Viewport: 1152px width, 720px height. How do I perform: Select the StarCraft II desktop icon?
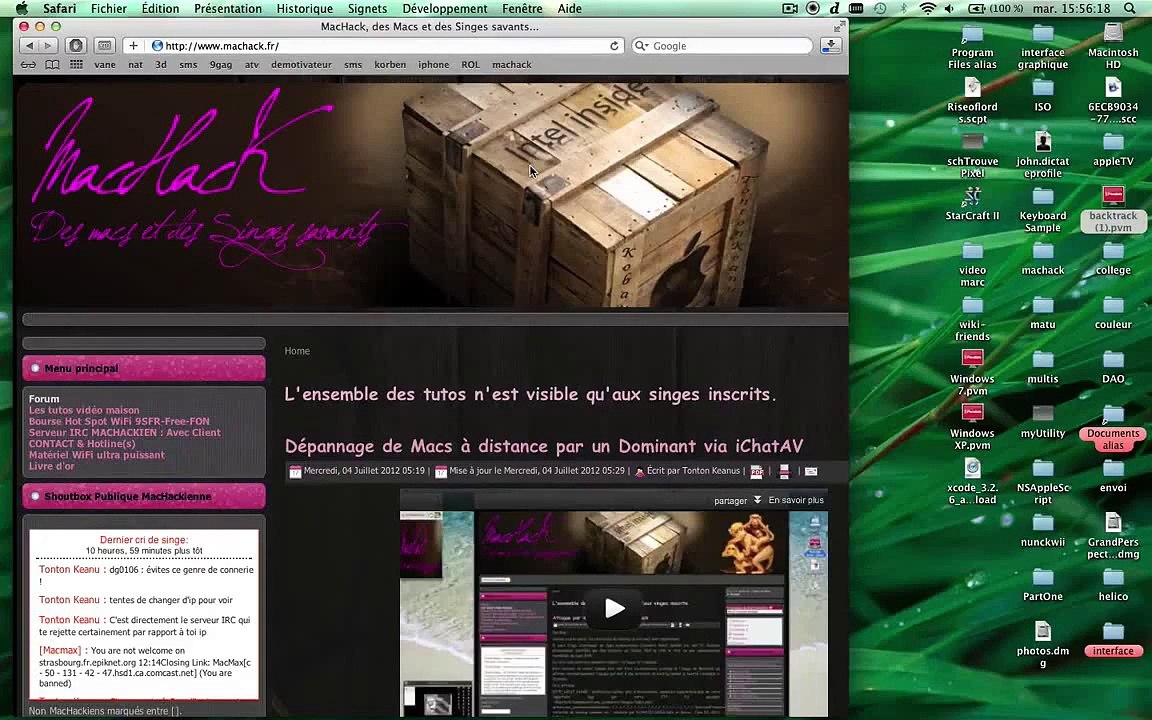(972, 204)
